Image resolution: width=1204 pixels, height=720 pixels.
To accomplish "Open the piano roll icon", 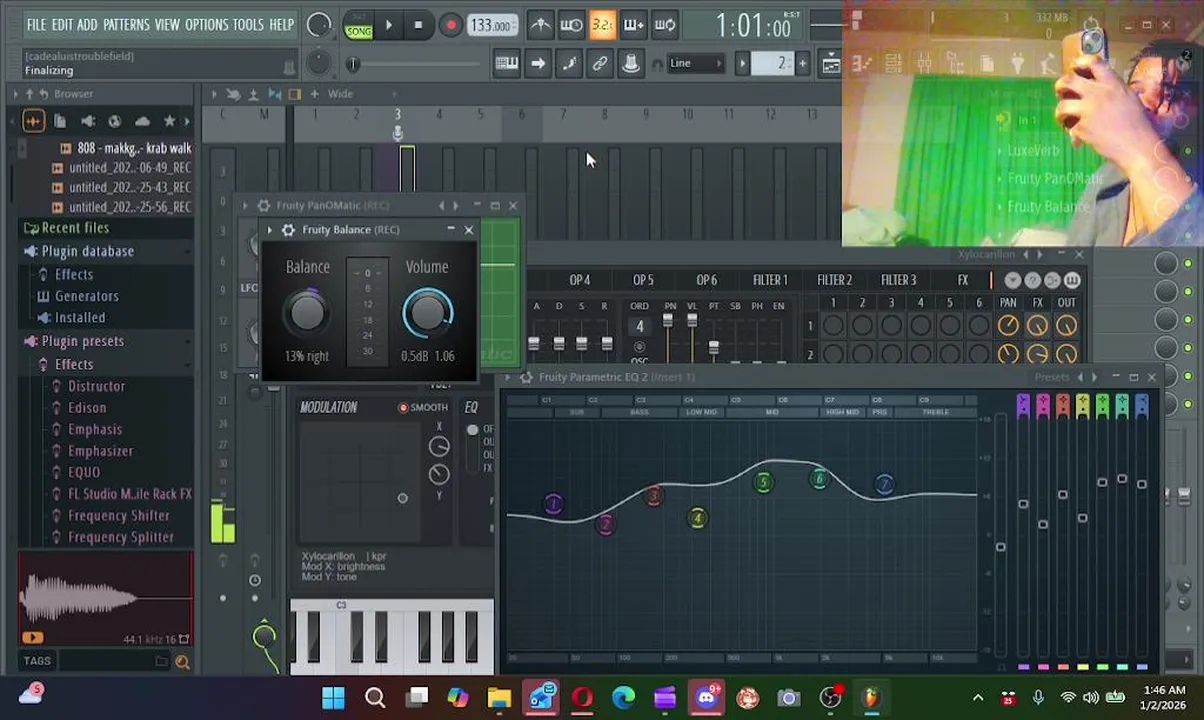I will [x=506, y=64].
